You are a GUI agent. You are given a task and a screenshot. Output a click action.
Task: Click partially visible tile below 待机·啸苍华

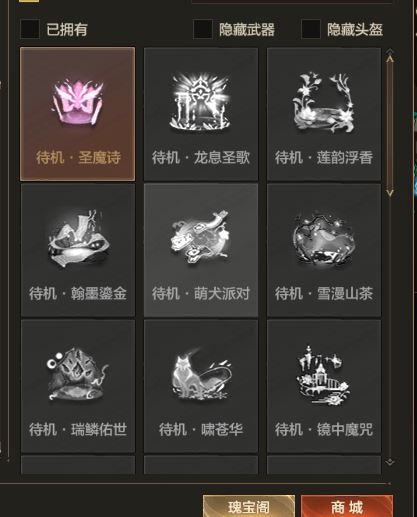201,465
